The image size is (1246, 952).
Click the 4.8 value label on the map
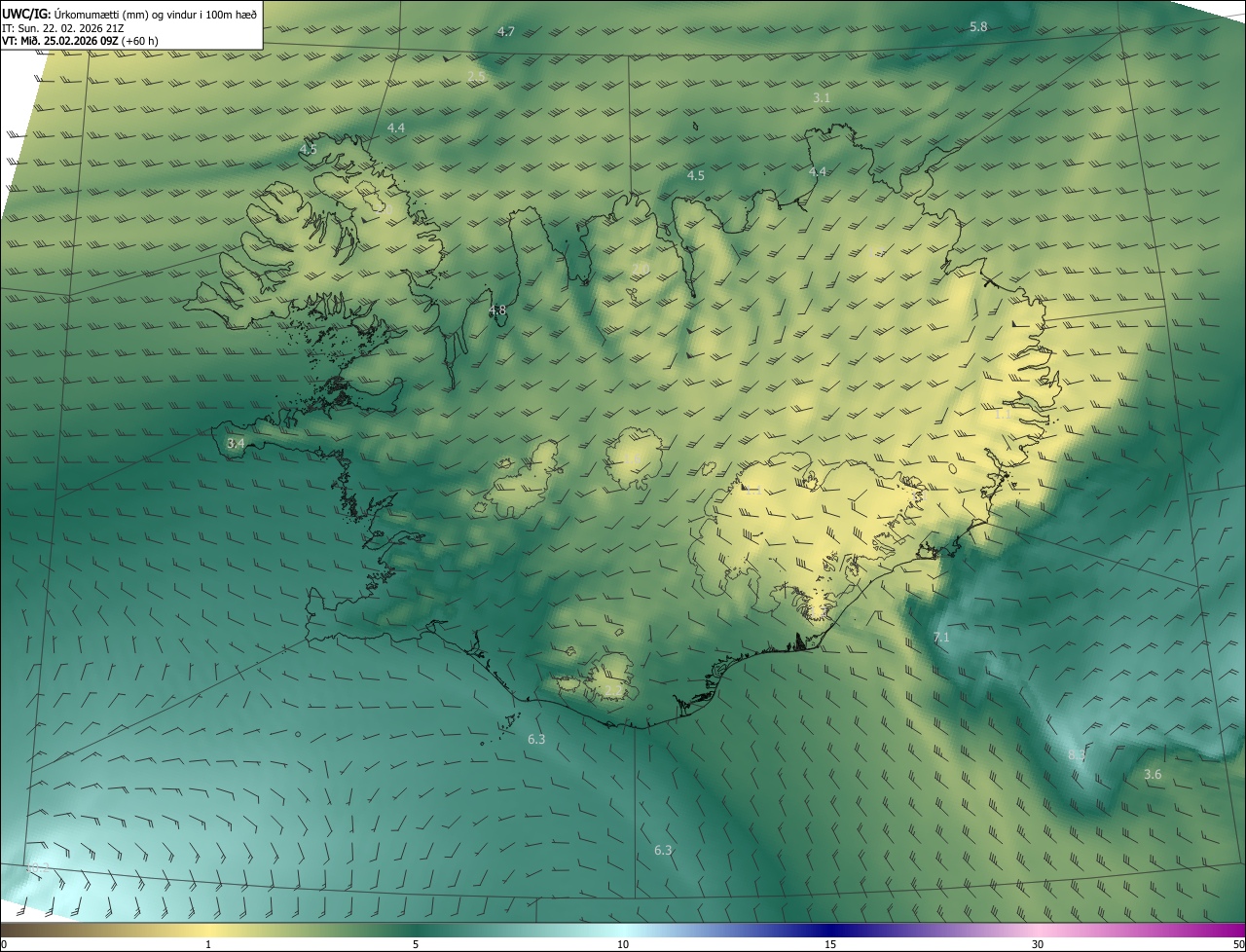pos(497,311)
